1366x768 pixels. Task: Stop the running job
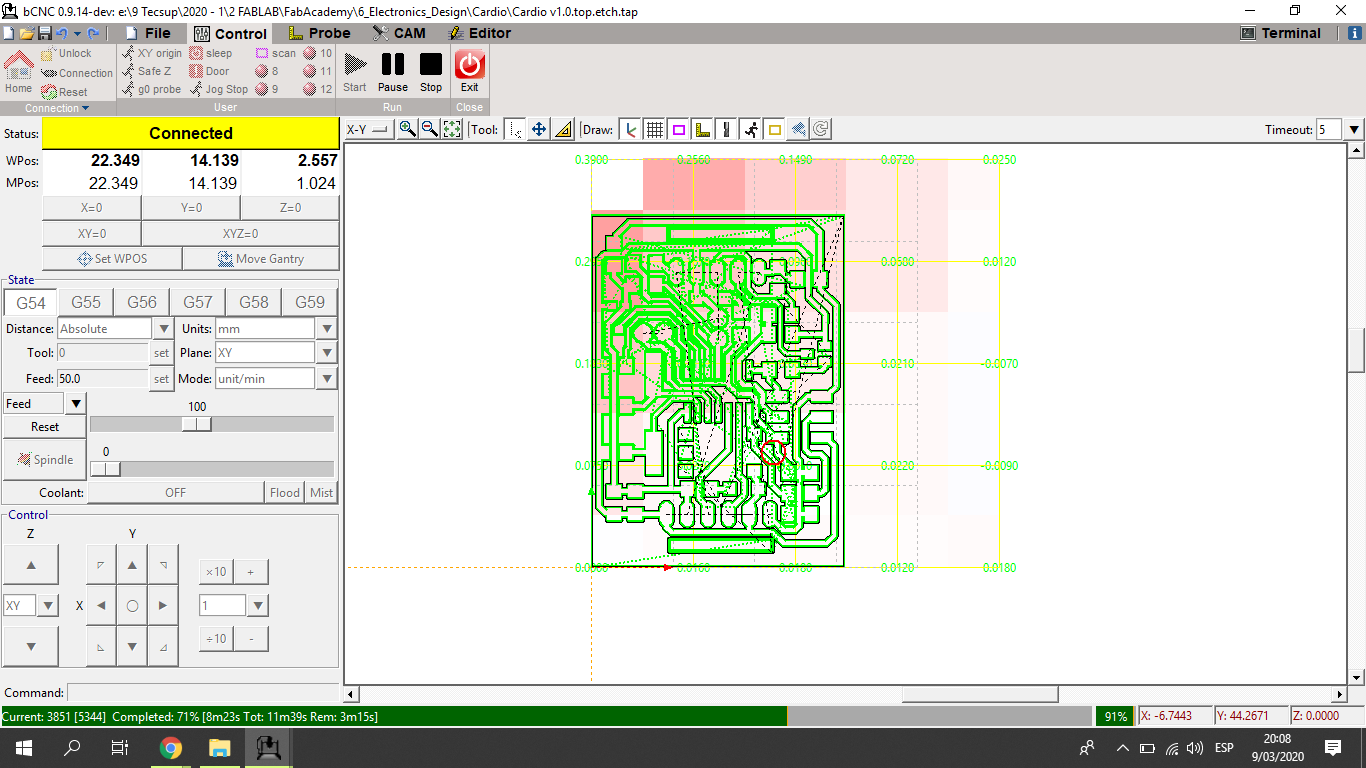click(431, 72)
